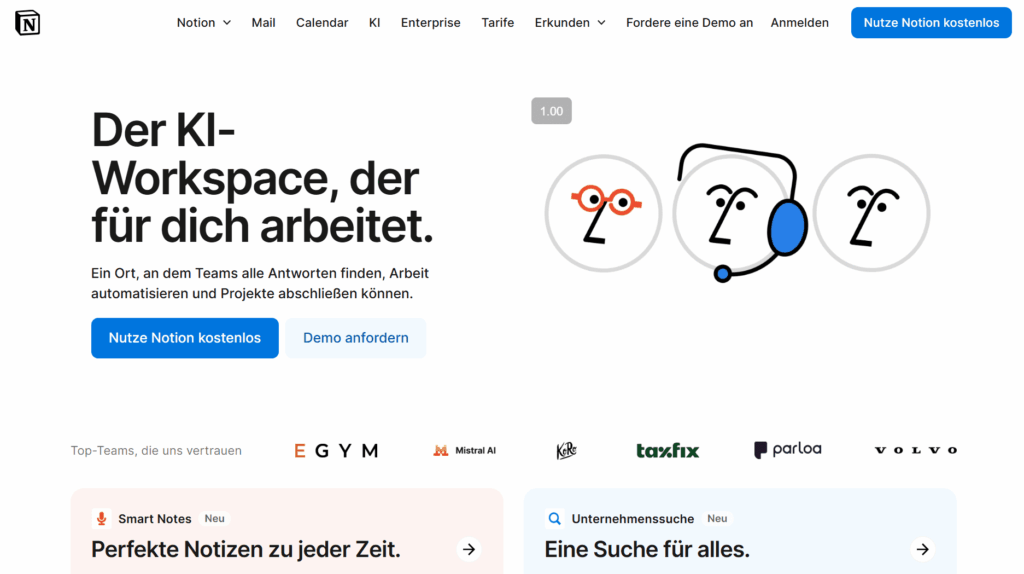The width and height of the screenshot is (1024, 574).
Task: Click the taxfix logo
Action: pos(667,451)
